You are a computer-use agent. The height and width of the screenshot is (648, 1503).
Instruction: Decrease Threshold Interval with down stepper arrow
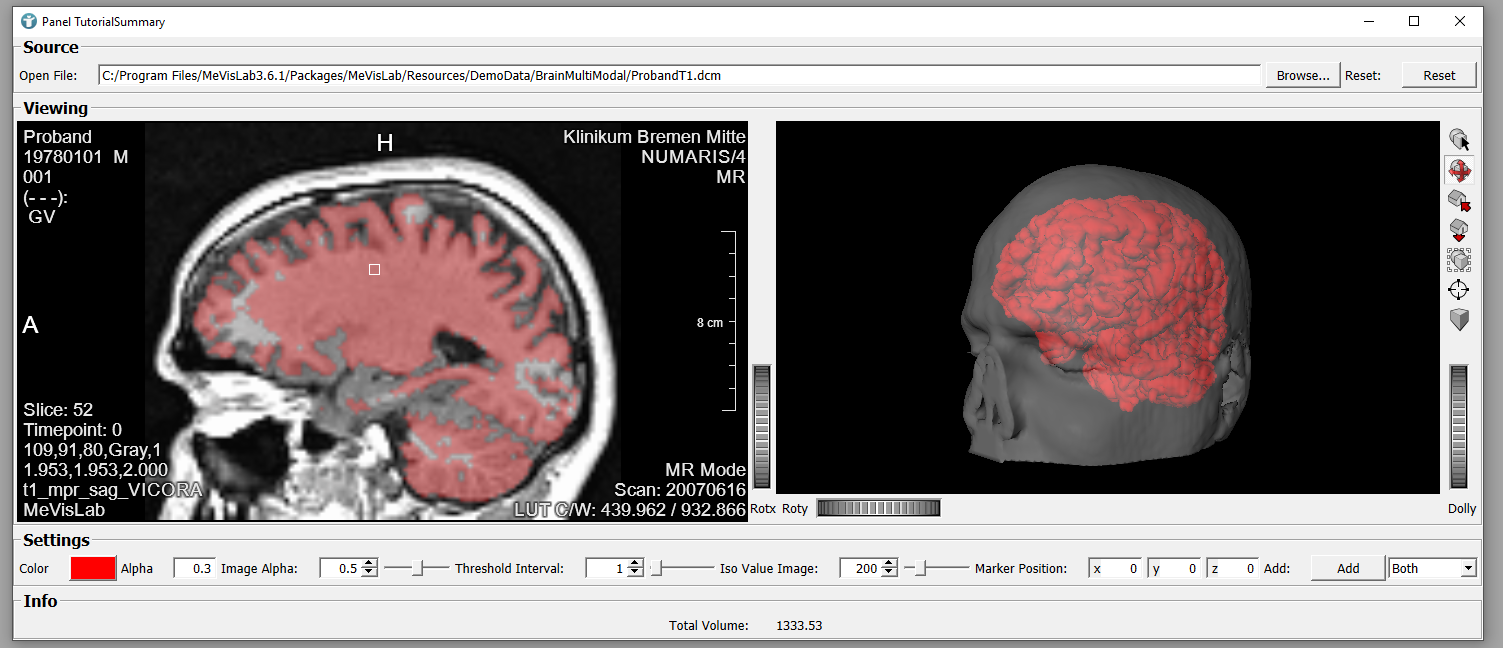635,573
